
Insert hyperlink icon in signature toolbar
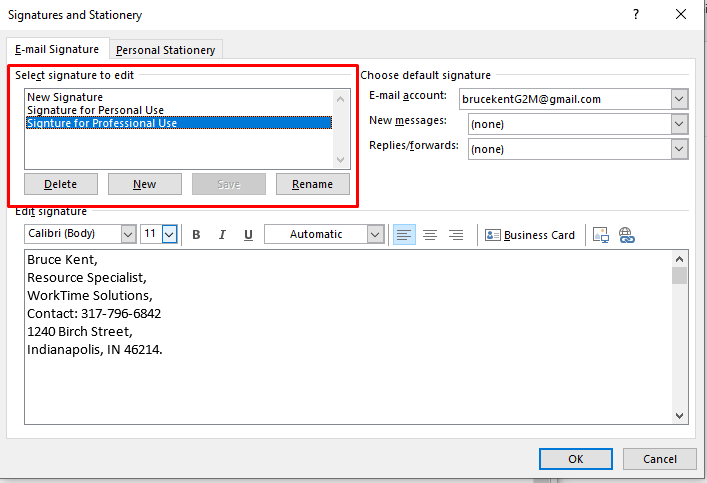pos(626,235)
